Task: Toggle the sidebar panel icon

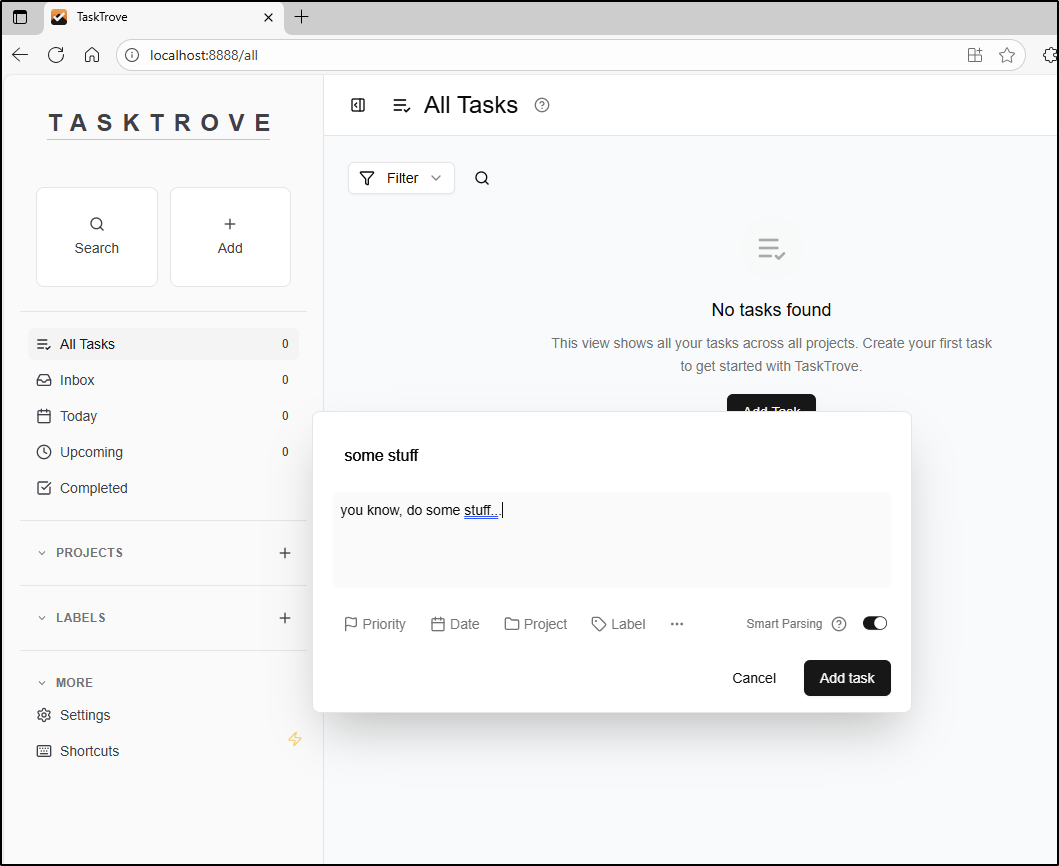Action: point(358,105)
